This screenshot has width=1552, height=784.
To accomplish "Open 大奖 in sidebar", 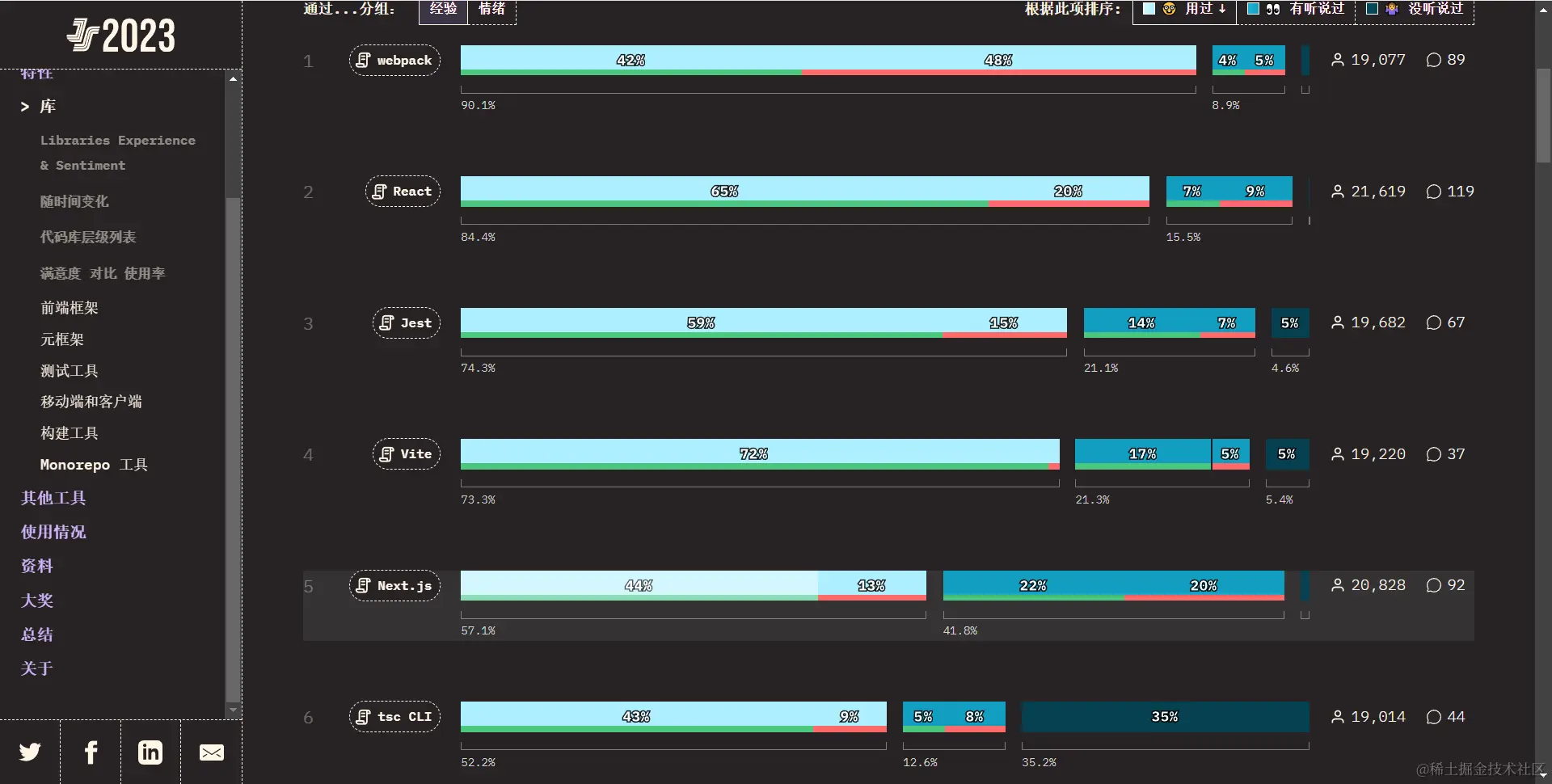I will pyautogui.click(x=37, y=601).
